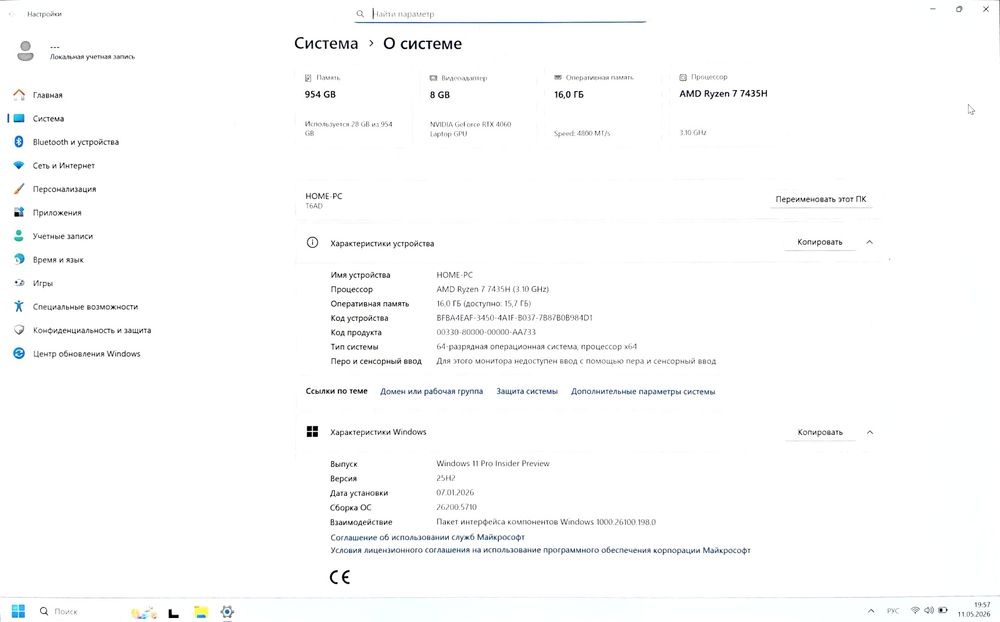Open Персонализация brush icon
Screen dimensions: 1000x622
pos(19,189)
